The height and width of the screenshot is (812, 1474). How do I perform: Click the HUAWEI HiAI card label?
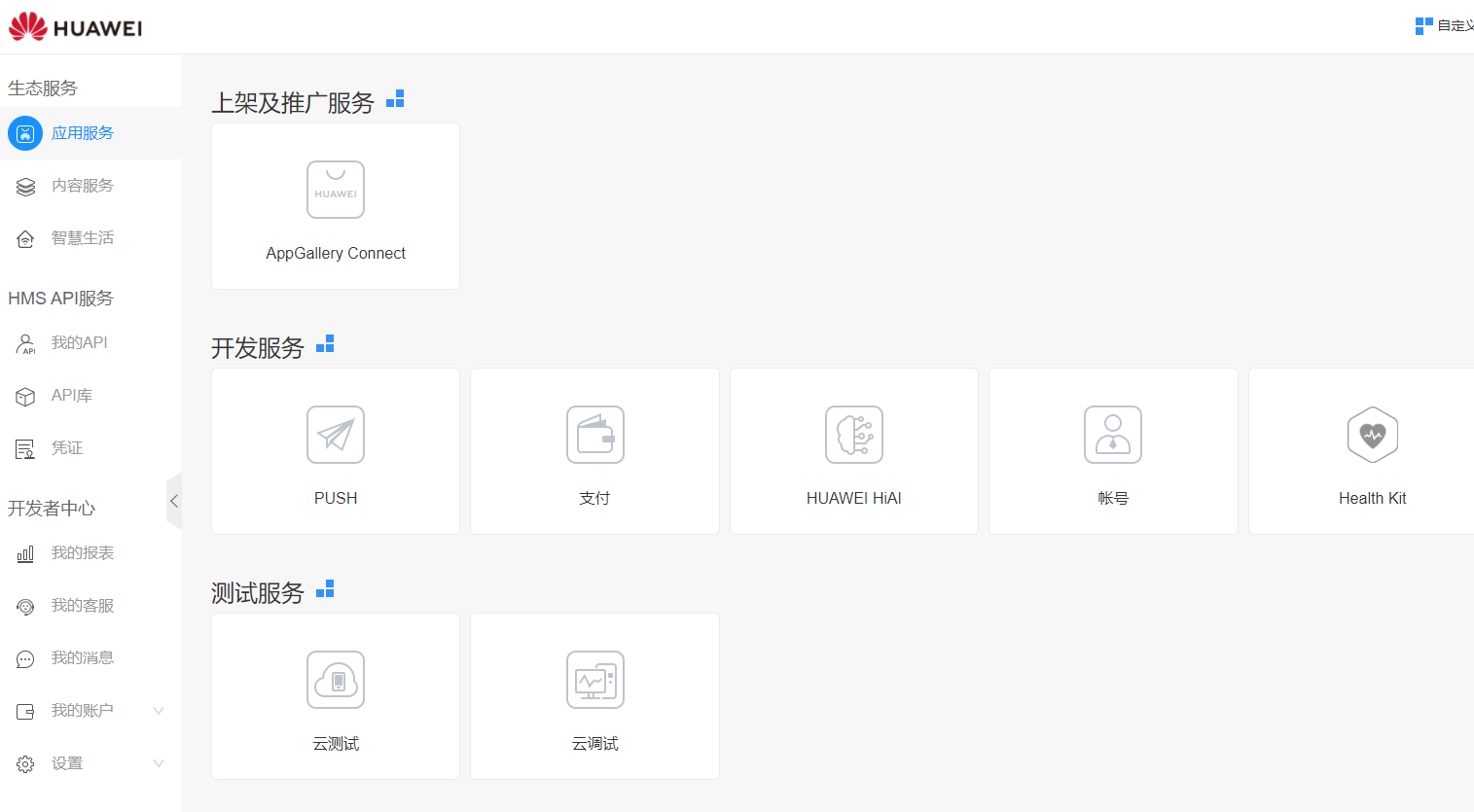pyautogui.click(x=854, y=498)
